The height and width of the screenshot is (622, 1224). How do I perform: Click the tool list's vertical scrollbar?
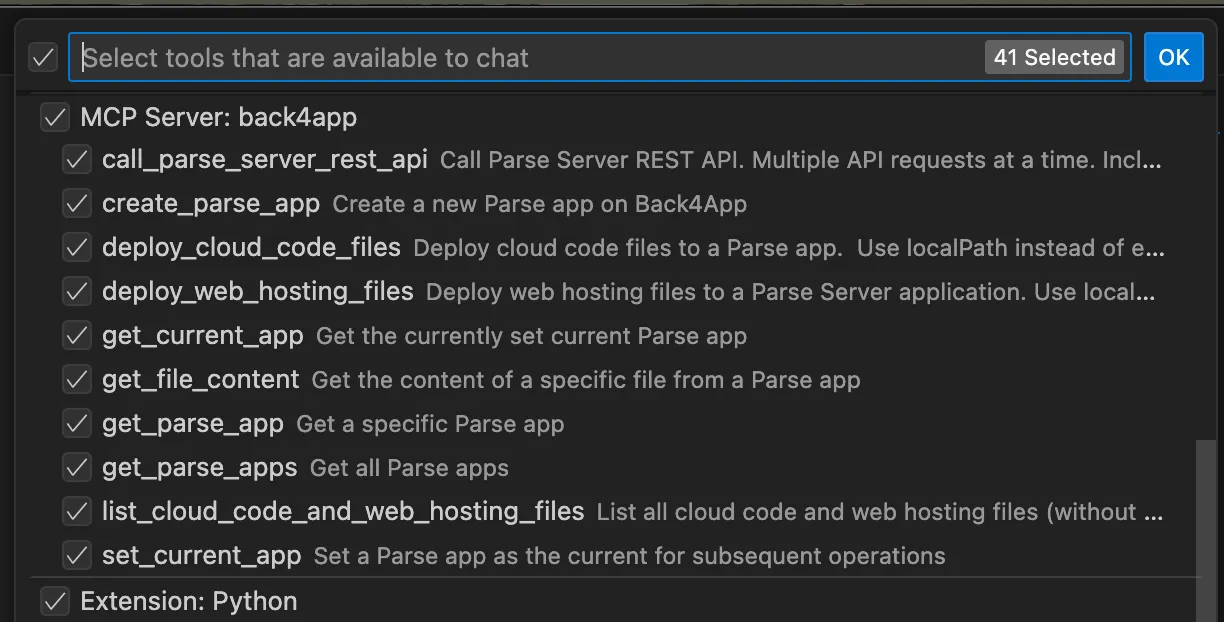click(x=1207, y=530)
